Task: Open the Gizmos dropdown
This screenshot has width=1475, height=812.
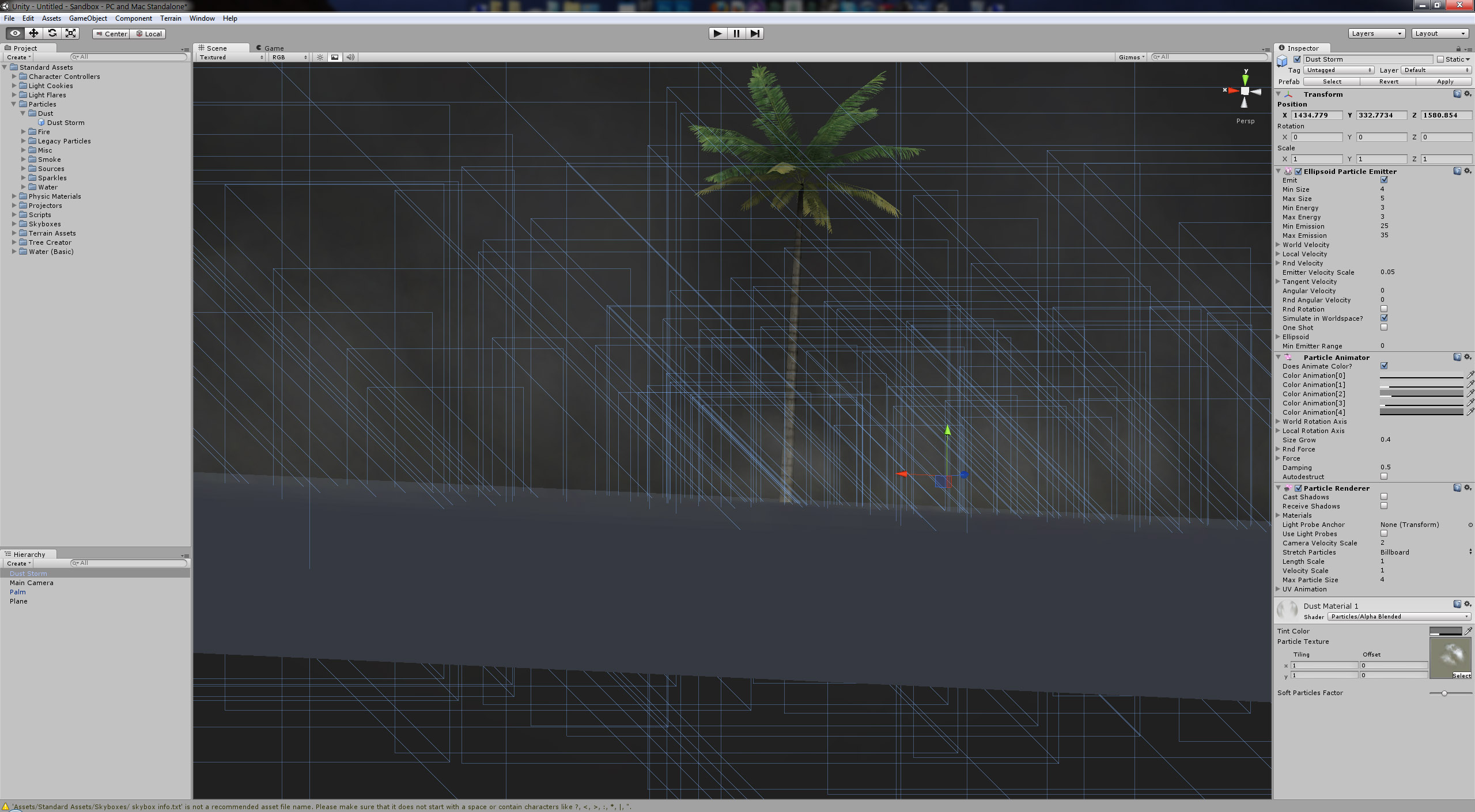Action: pos(1131,57)
